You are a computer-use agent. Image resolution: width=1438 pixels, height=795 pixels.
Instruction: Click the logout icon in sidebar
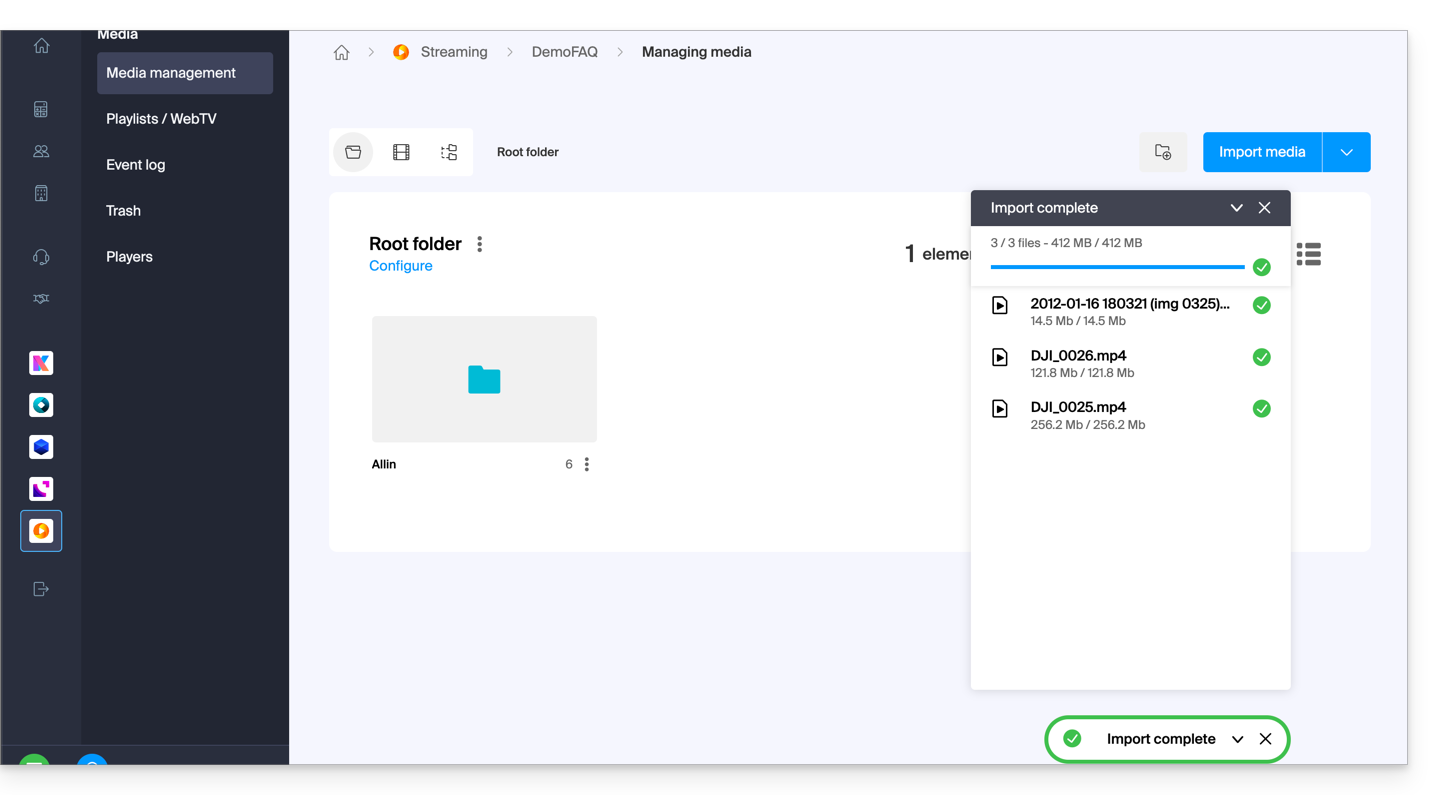(x=41, y=589)
